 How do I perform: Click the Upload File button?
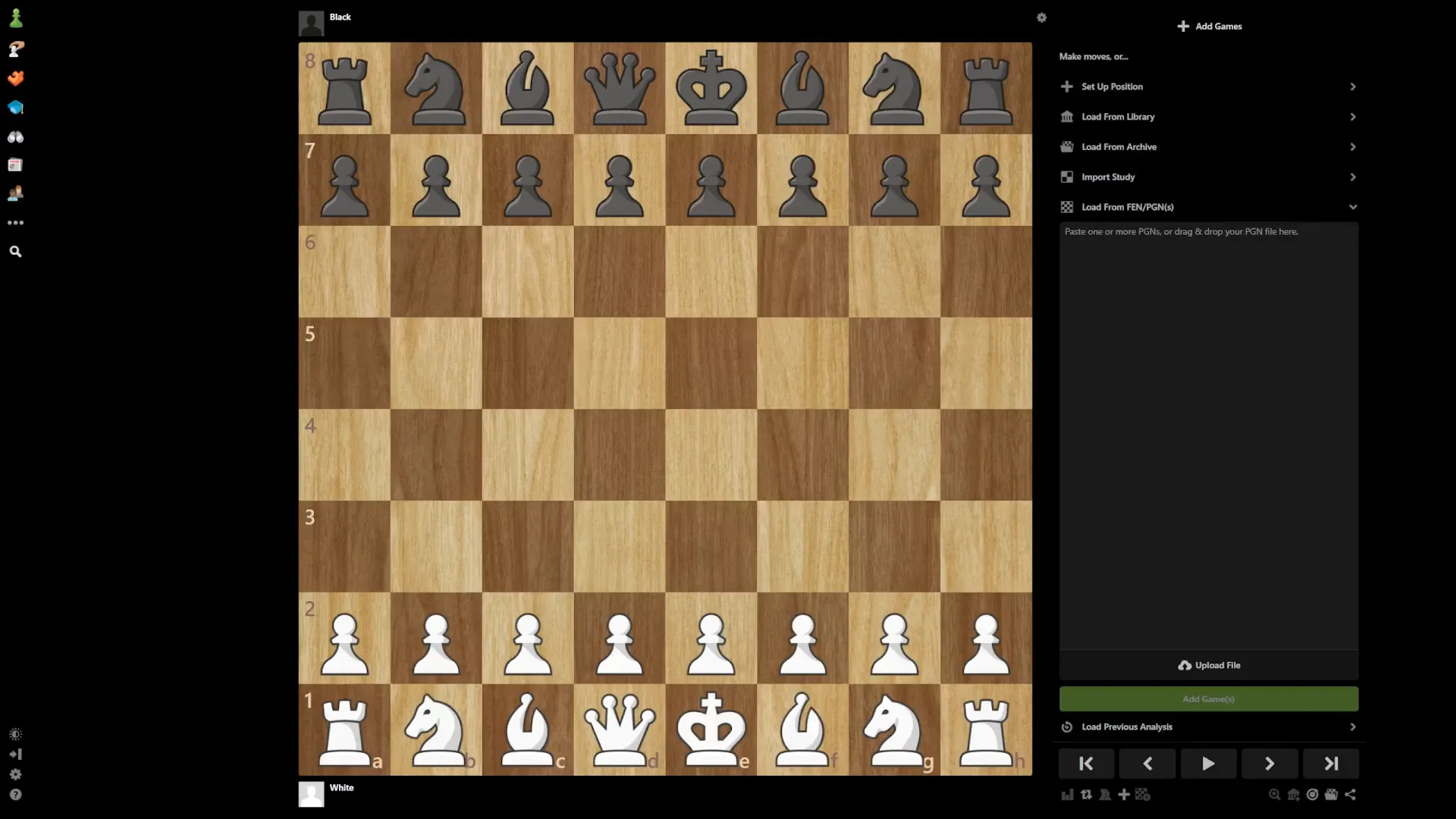[1208, 666]
